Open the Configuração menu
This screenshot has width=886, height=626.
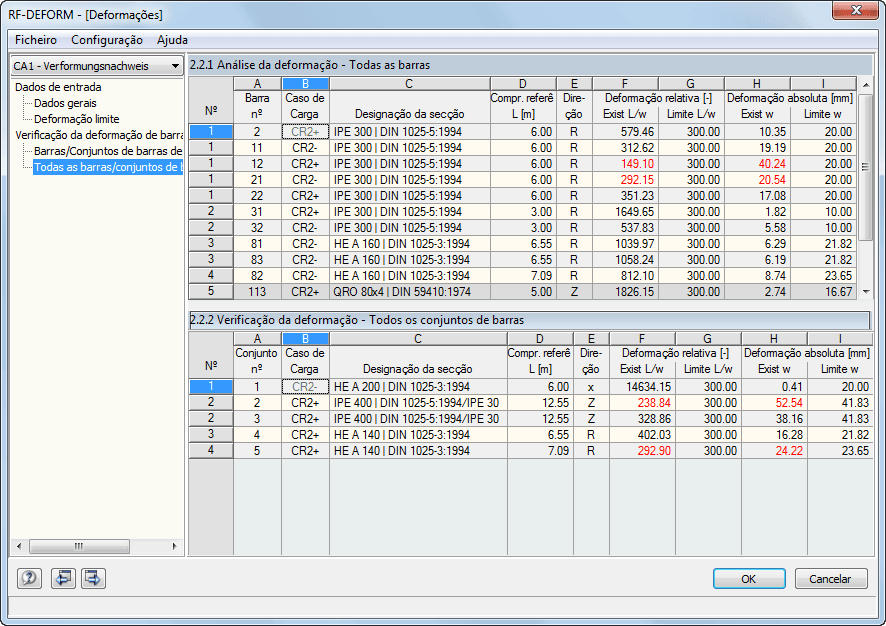(x=107, y=40)
